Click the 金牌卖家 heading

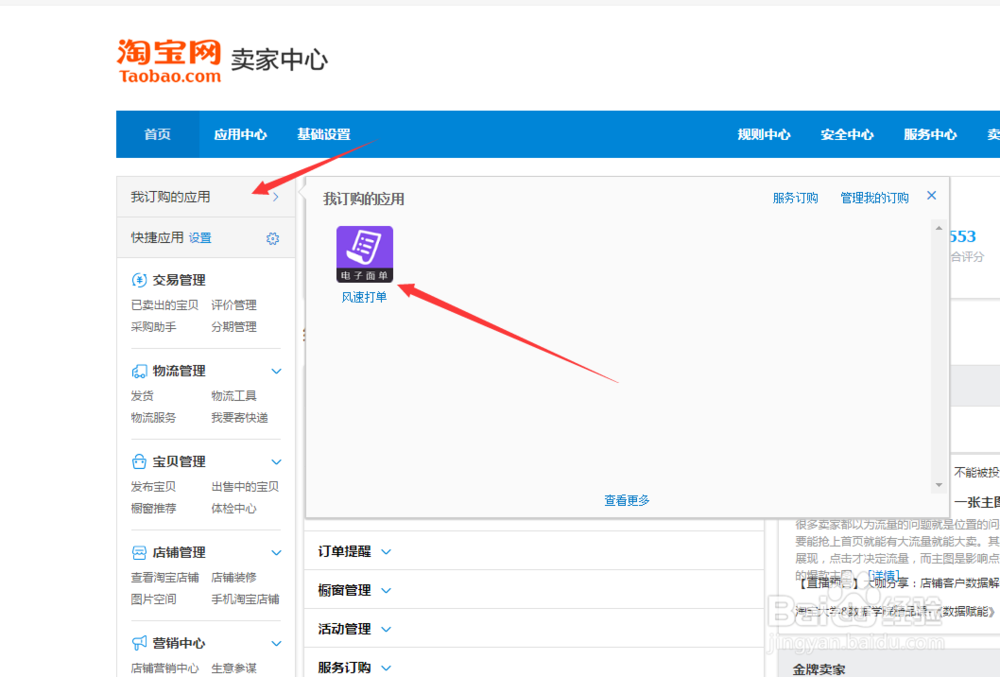[819, 669]
